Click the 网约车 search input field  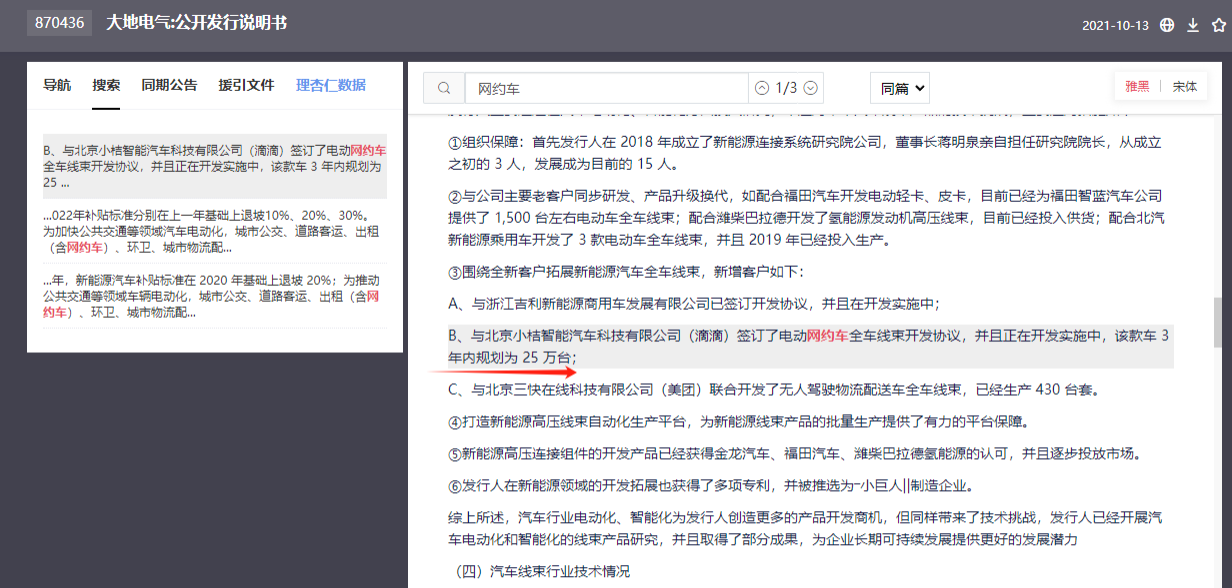606,88
